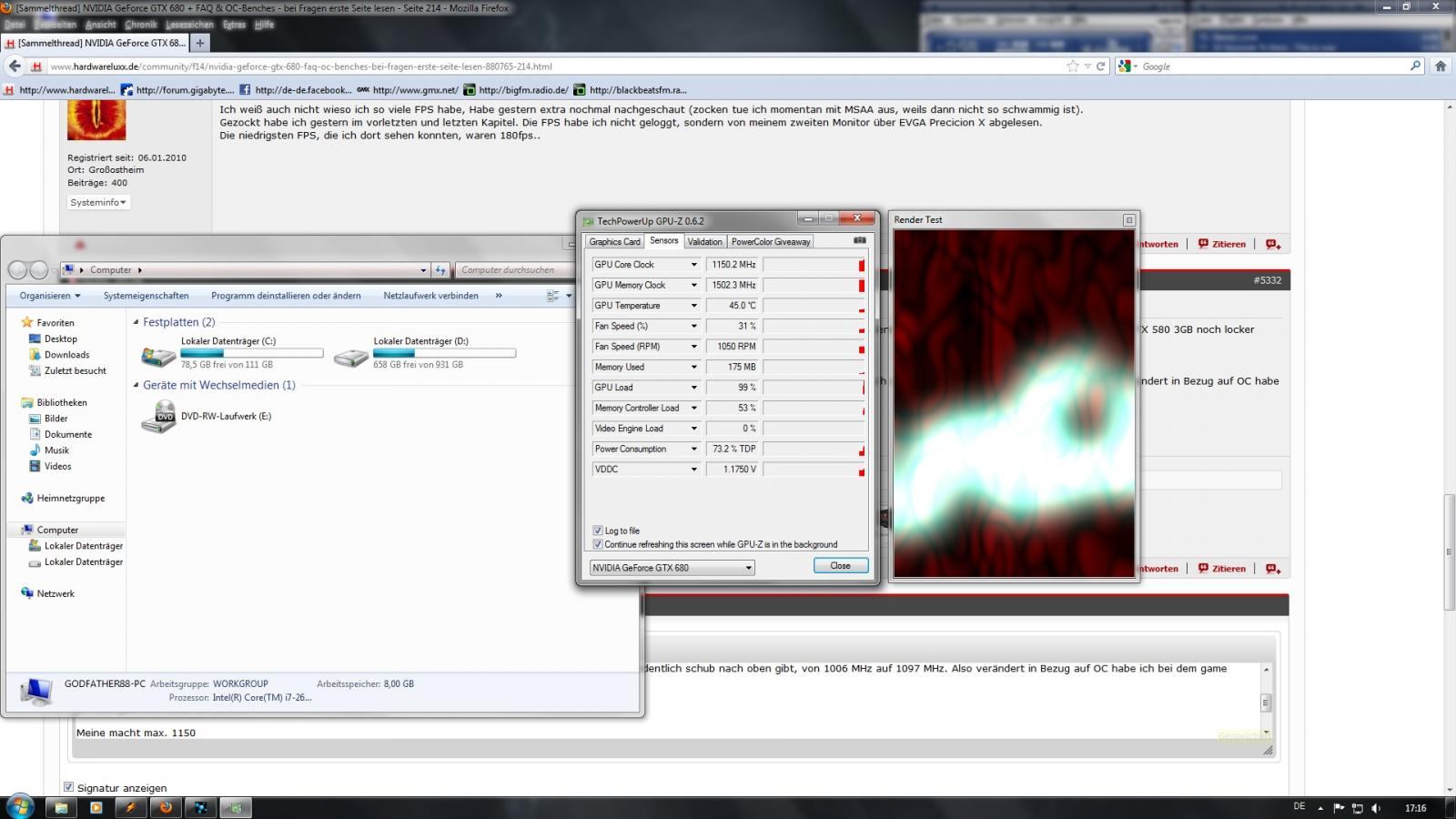
Task: Click the D: drive free space bar
Action: (x=444, y=353)
